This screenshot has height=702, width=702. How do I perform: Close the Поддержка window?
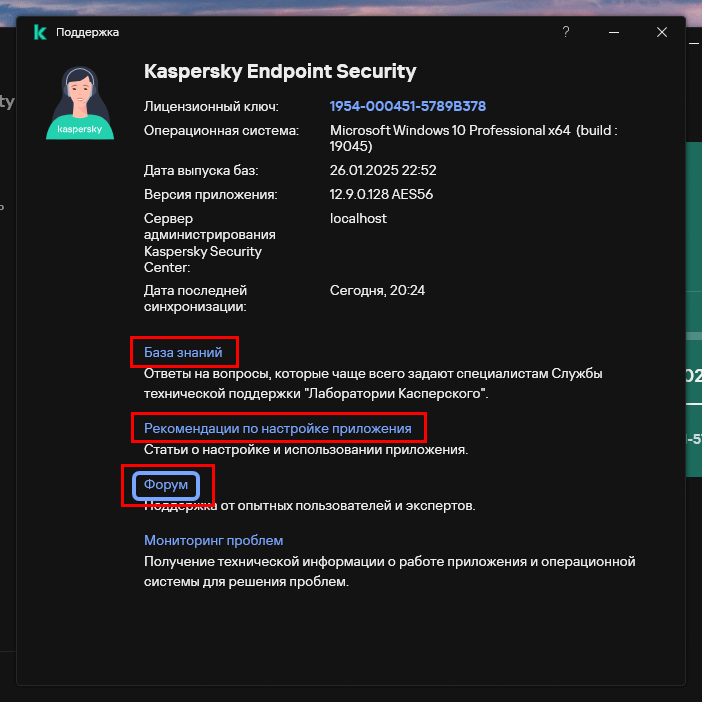(x=662, y=32)
